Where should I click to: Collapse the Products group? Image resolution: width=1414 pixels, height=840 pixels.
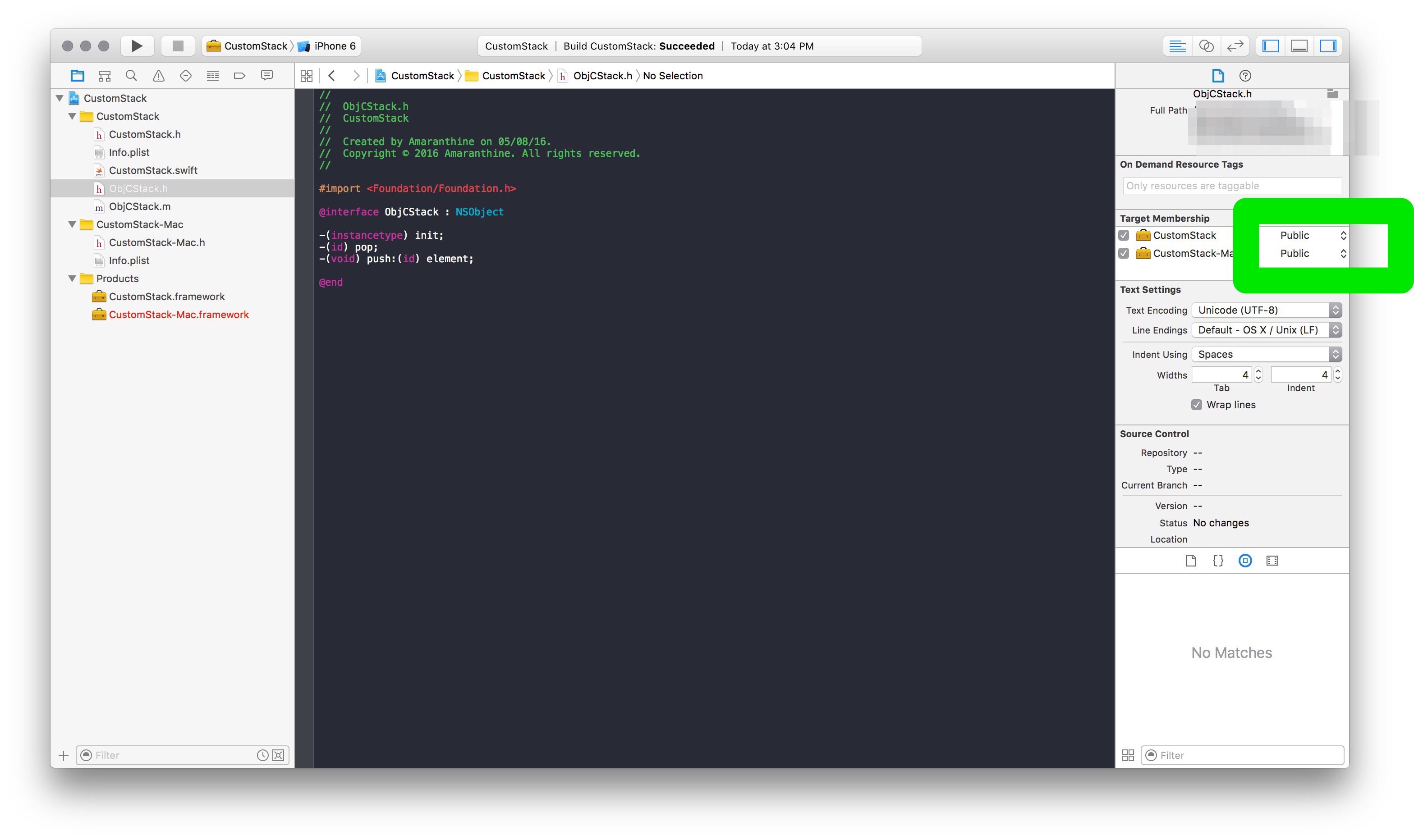73,278
